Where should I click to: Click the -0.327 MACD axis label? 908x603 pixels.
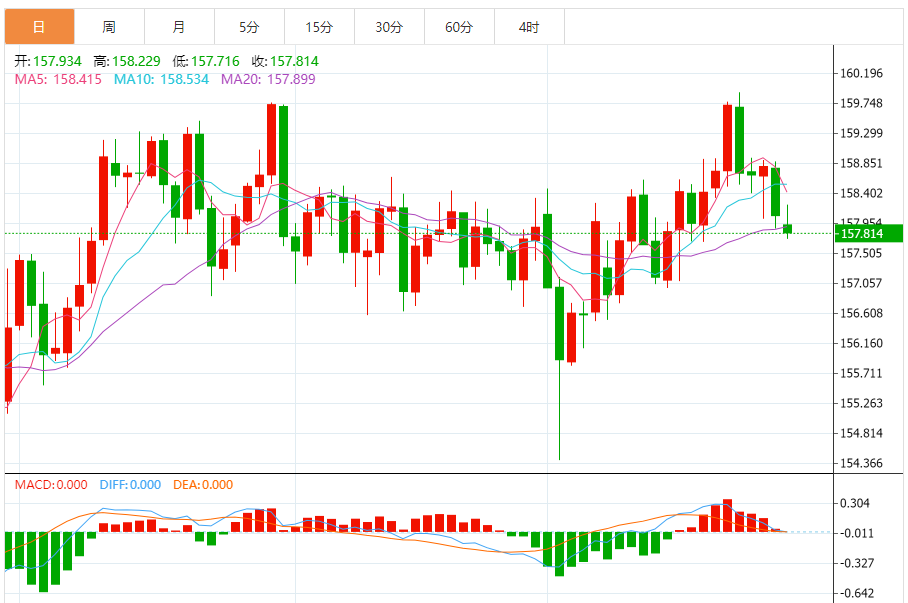click(x=856, y=564)
